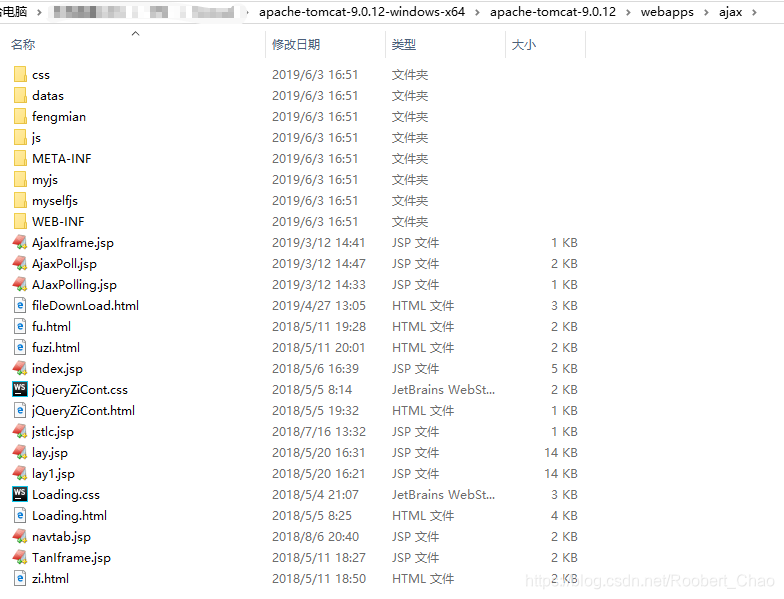This screenshot has width=784, height=599.
Task: Click the 4 KB size of Loading.html
Action: [564, 516]
